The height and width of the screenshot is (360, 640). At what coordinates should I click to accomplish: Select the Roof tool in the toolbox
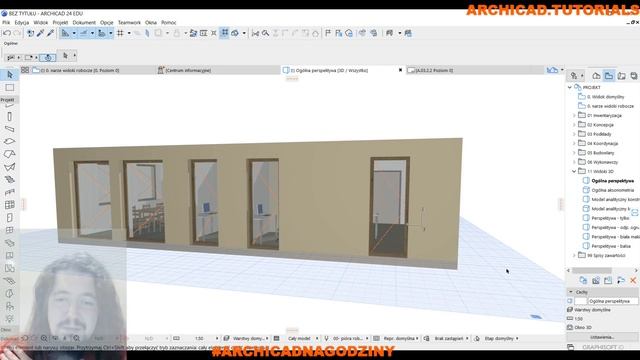pyautogui.click(x=10, y=154)
